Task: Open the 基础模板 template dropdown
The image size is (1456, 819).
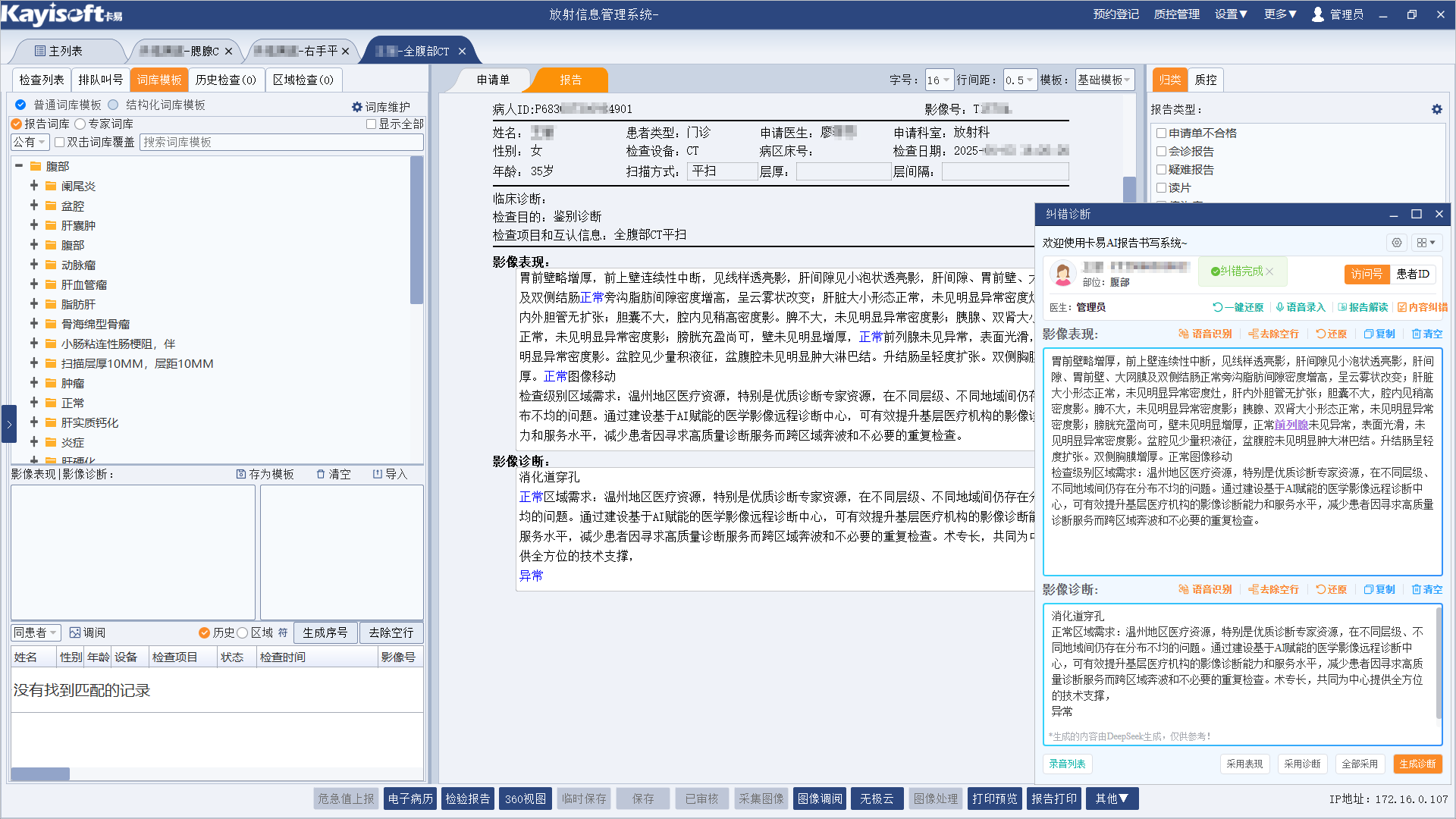Action: [1104, 80]
